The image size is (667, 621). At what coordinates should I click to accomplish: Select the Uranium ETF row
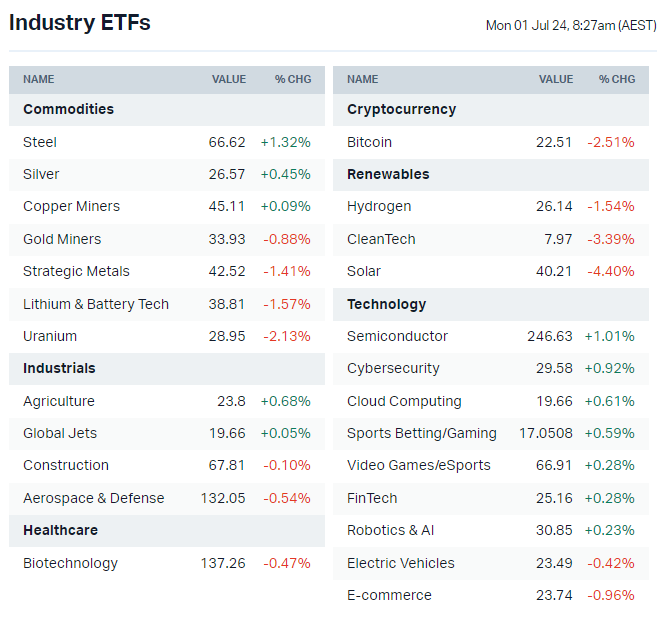coord(50,336)
